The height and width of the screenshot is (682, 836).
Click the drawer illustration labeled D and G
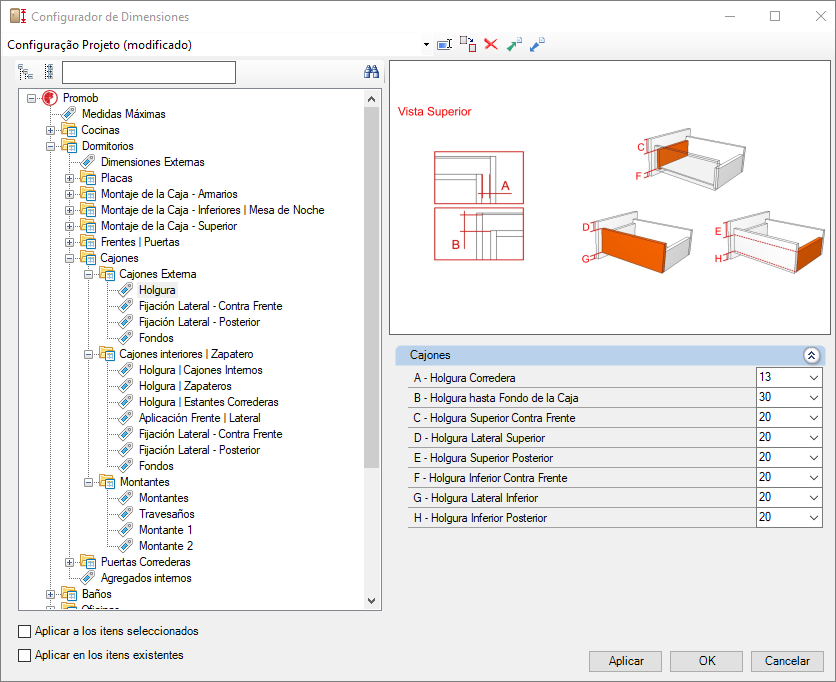(x=637, y=242)
